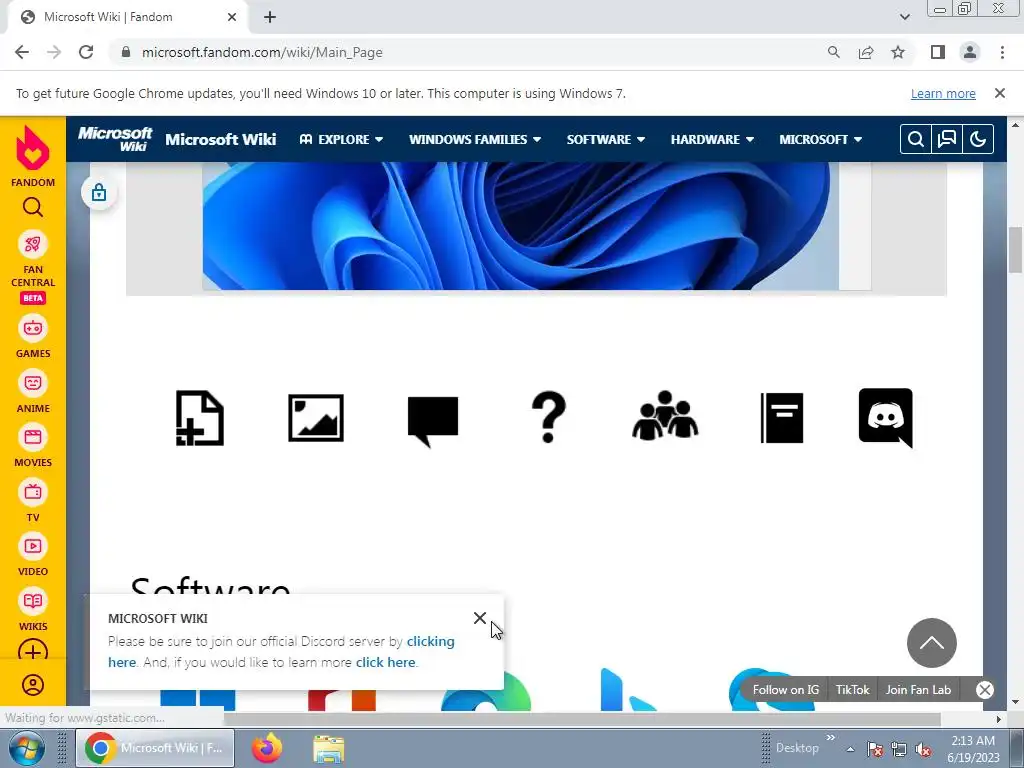Click the 'click here' learn more link
The image size is (1024, 768).
point(385,662)
